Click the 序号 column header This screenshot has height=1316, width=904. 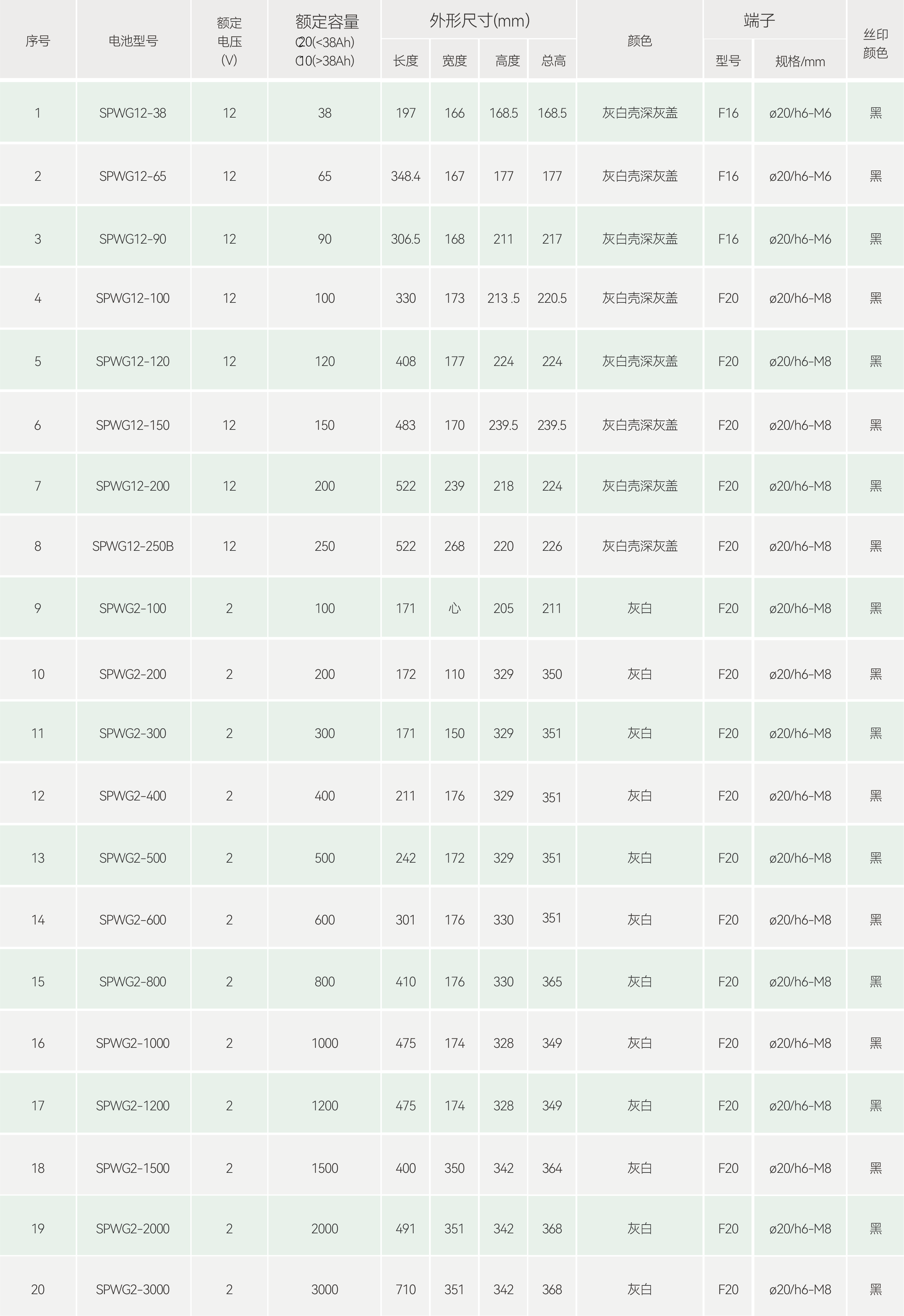coord(38,41)
